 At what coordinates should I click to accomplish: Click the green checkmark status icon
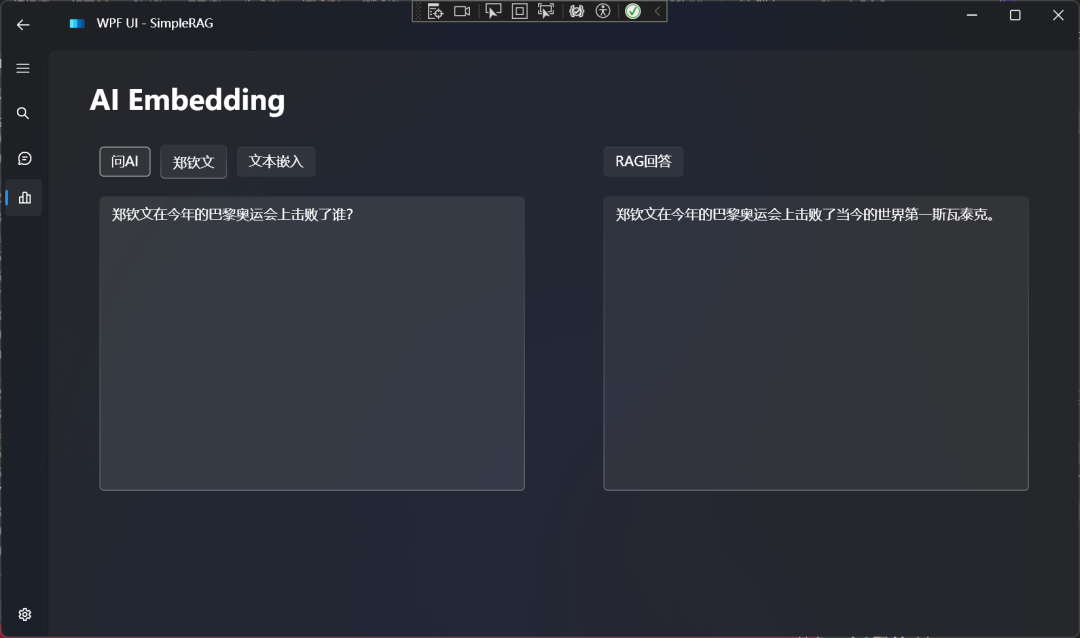click(x=632, y=11)
